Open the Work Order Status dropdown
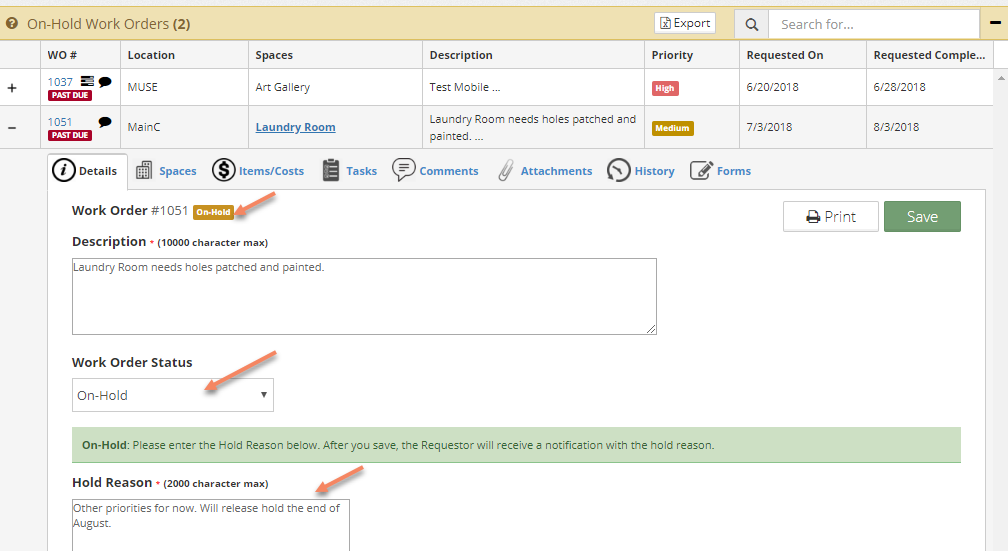The height and width of the screenshot is (551, 1008). (x=173, y=395)
